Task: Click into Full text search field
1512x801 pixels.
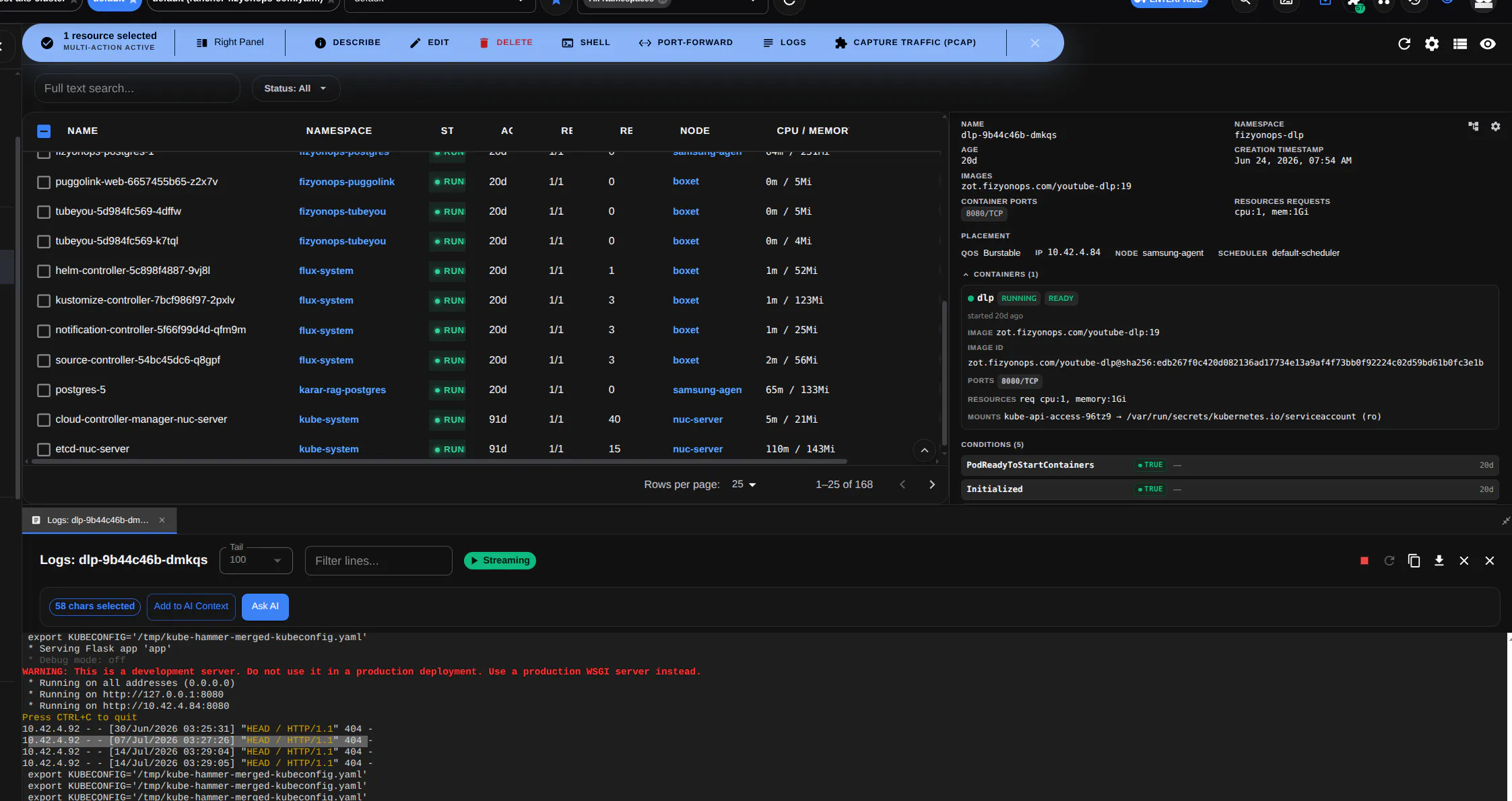Action: [137, 88]
